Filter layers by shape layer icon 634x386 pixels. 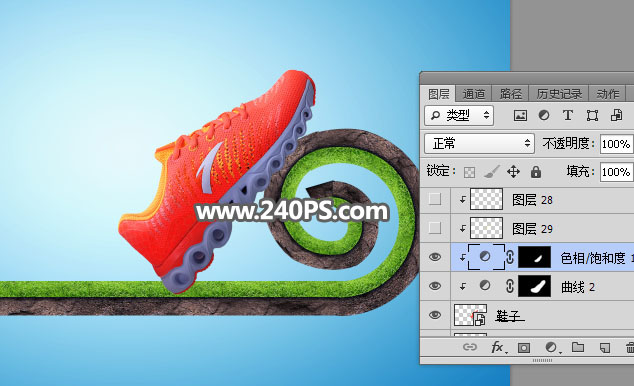tap(592, 116)
